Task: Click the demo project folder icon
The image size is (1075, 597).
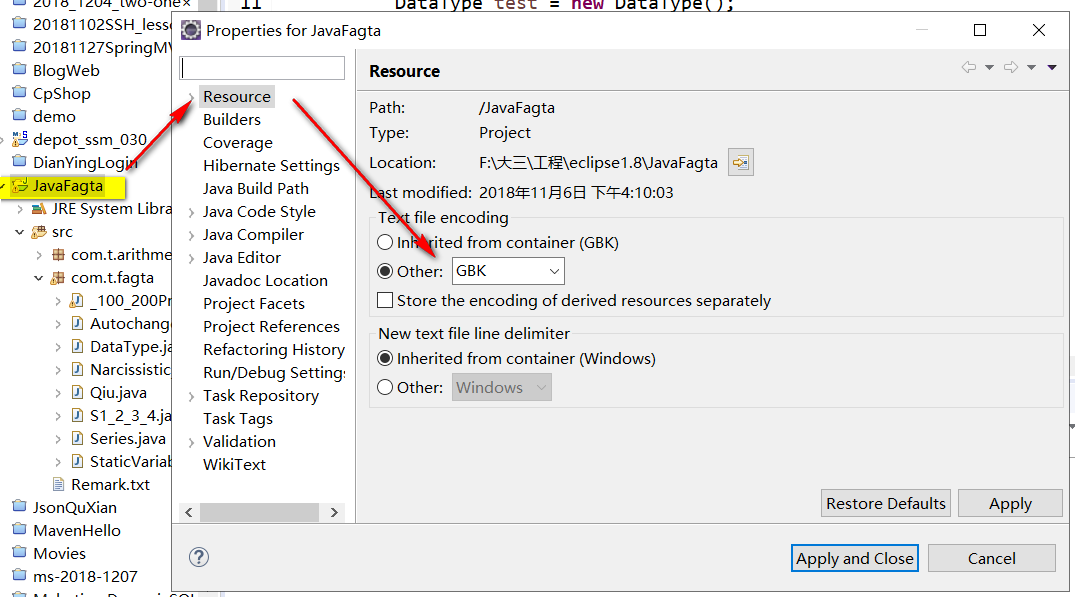Action: point(20,116)
